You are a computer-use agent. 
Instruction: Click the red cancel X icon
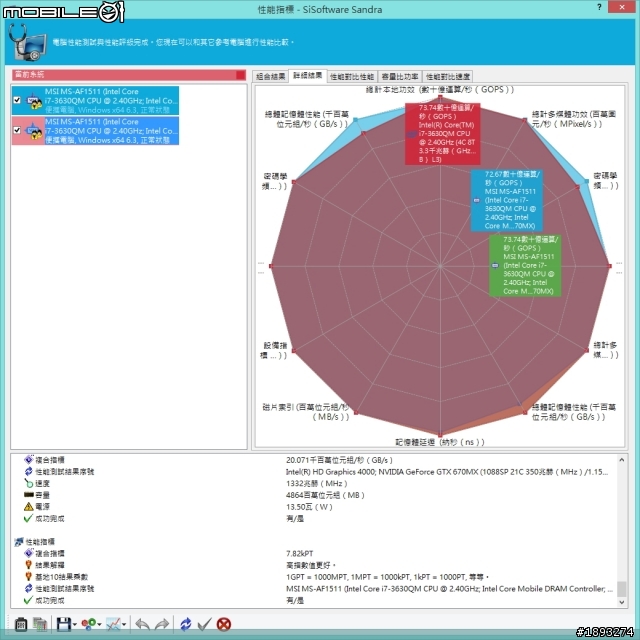click(224, 624)
